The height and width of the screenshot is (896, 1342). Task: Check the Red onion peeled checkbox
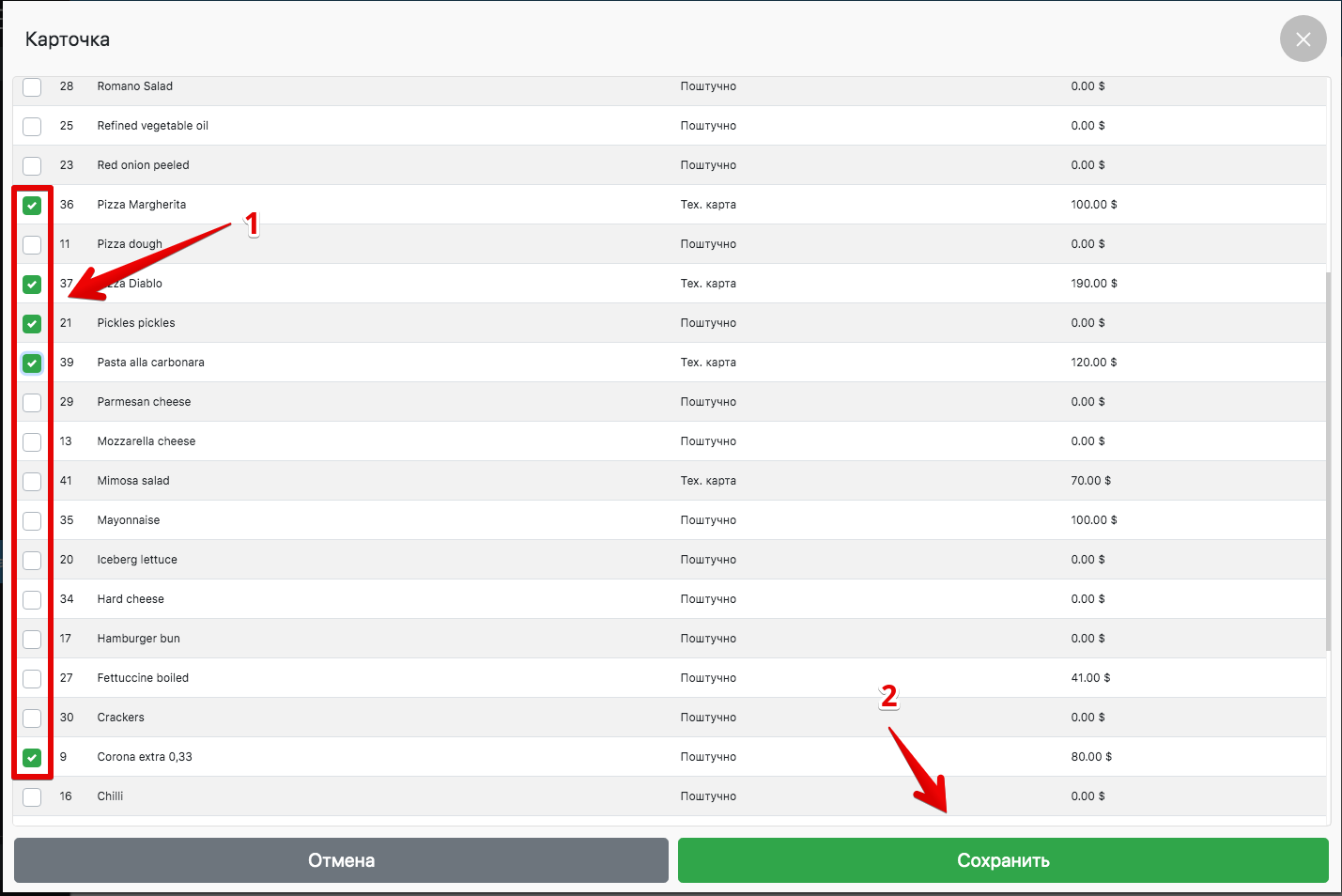pyautogui.click(x=32, y=166)
